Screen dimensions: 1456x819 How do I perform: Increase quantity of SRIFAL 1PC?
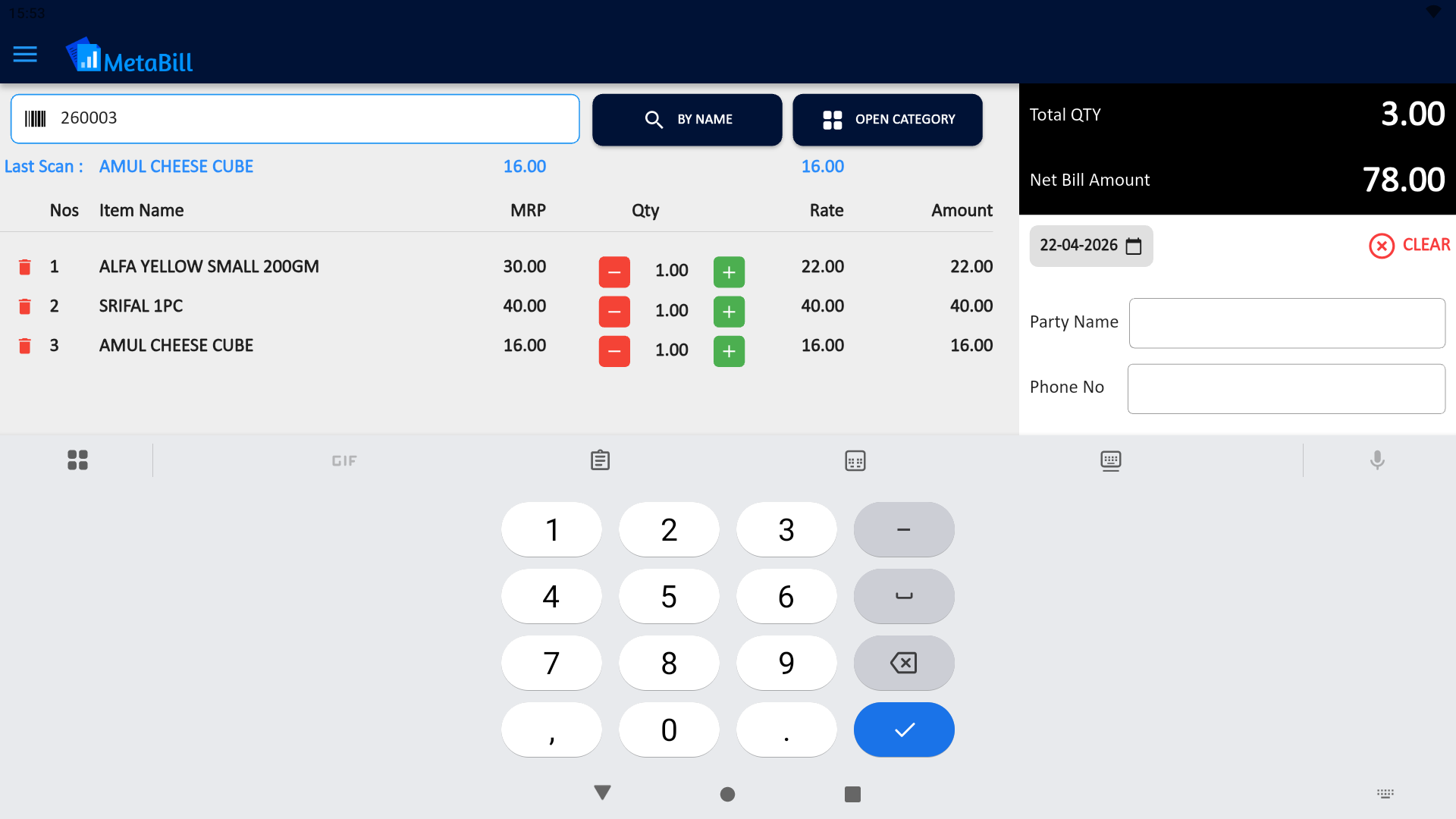729,311
